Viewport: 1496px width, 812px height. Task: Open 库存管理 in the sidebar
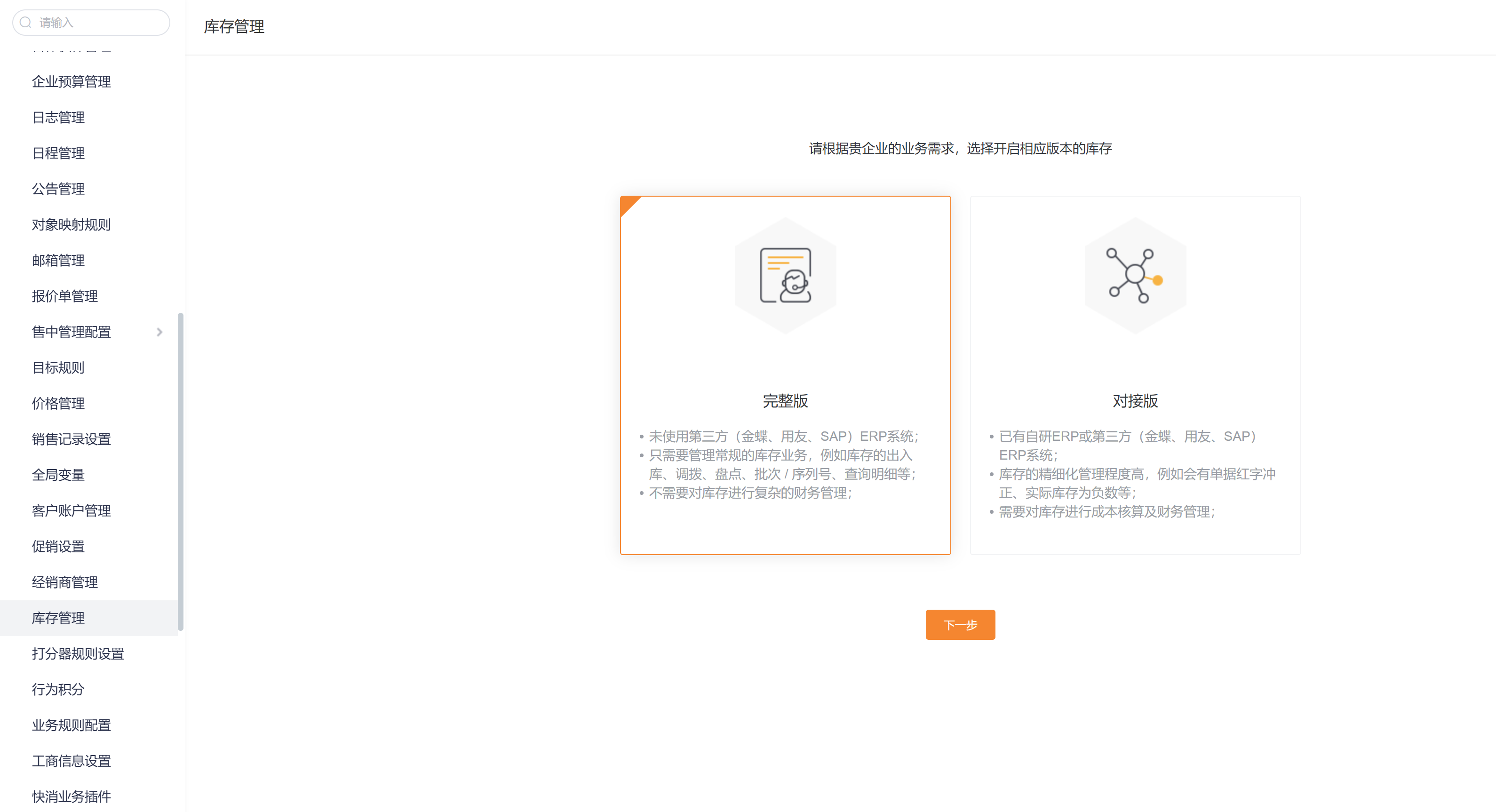(58, 618)
